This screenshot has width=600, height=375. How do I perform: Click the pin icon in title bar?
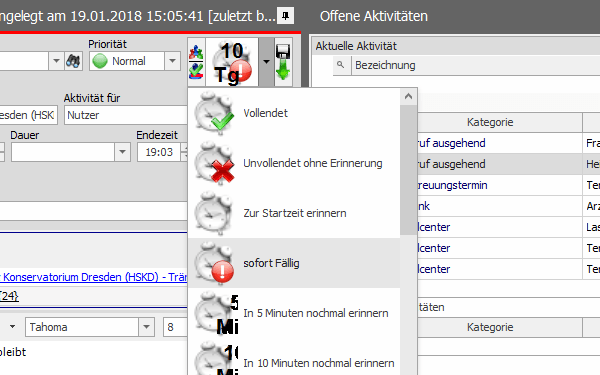click(x=285, y=16)
